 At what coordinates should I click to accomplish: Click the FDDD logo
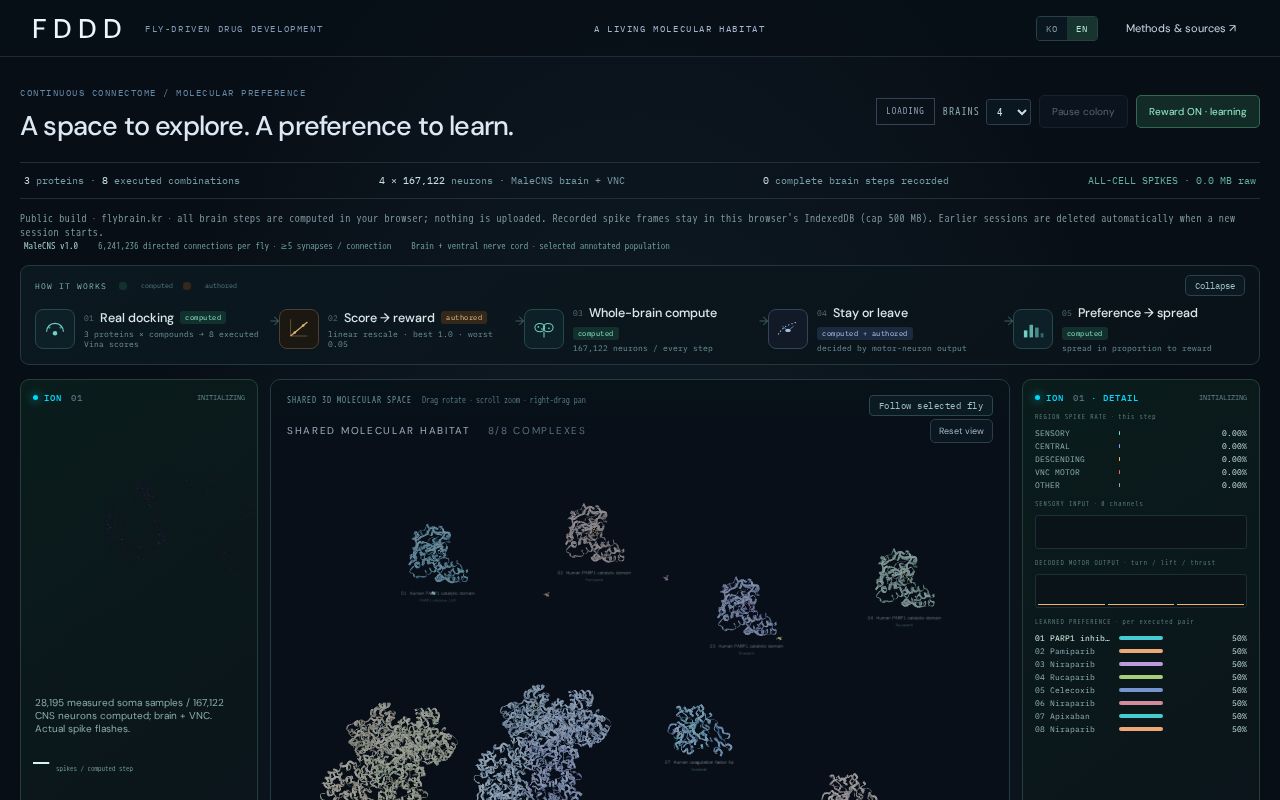point(77,28)
